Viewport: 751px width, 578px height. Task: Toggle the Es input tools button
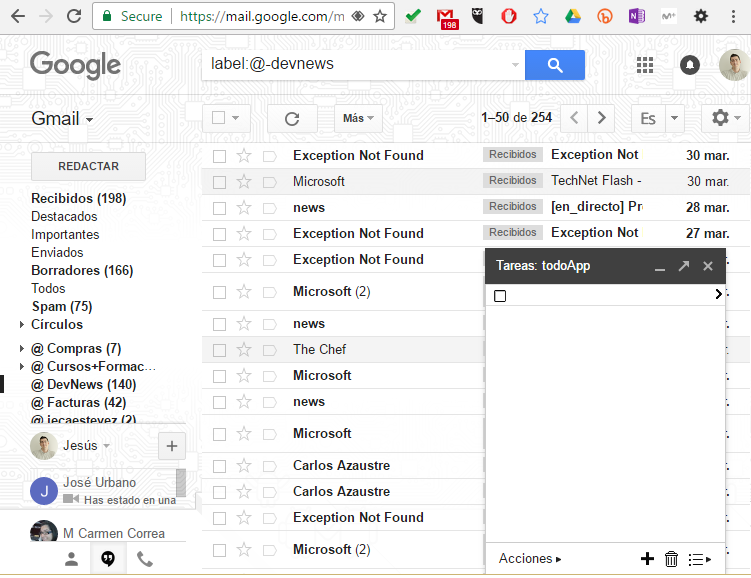point(648,118)
